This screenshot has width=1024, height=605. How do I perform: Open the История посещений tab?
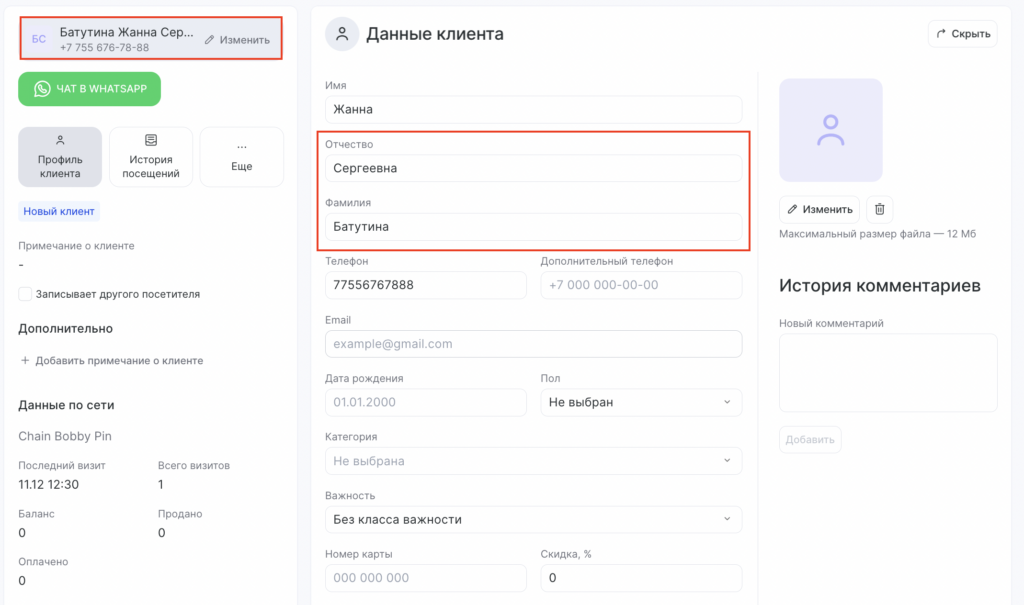(151, 157)
